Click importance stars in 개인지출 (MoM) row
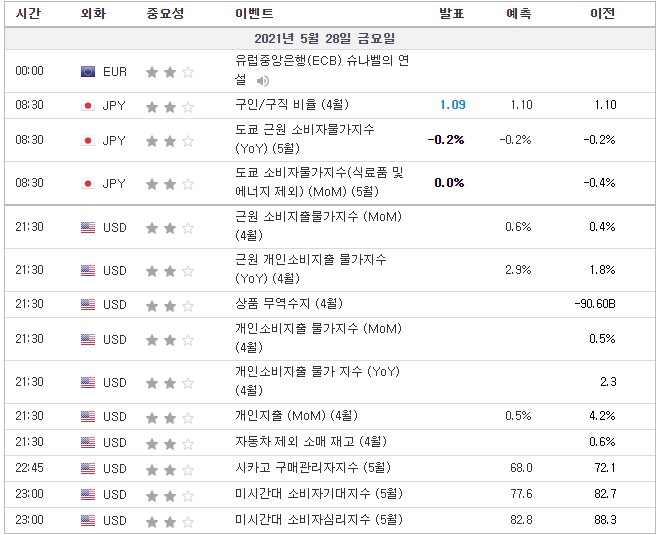658x535 pixels. click(168, 416)
